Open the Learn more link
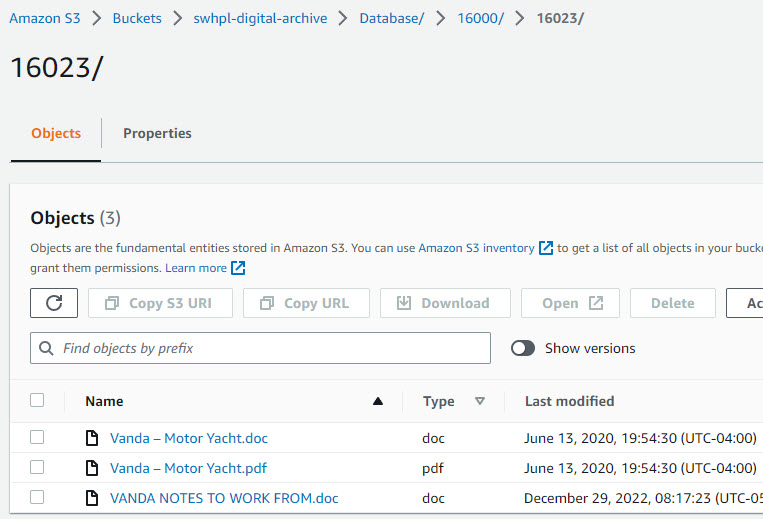763x519 pixels. tap(196, 268)
